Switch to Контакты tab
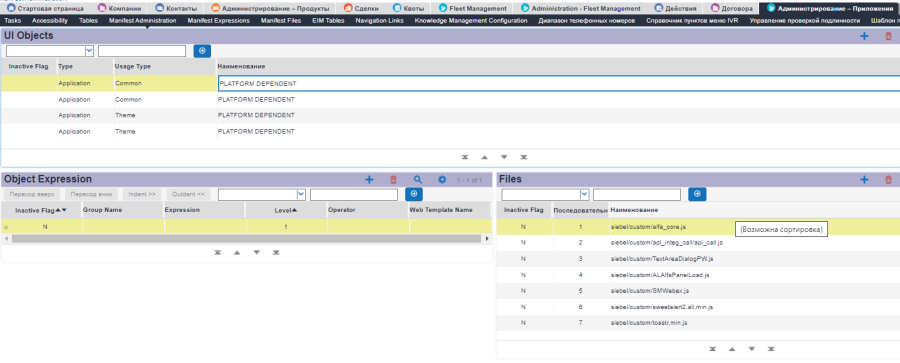This screenshot has width=900, height=363. click(x=176, y=9)
